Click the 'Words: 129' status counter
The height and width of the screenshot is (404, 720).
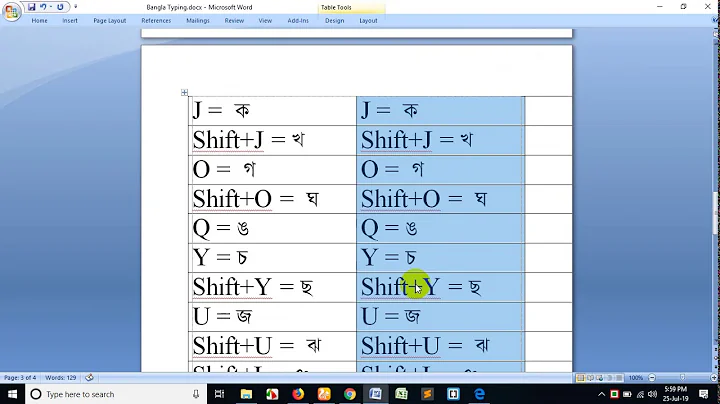tap(61, 378)
